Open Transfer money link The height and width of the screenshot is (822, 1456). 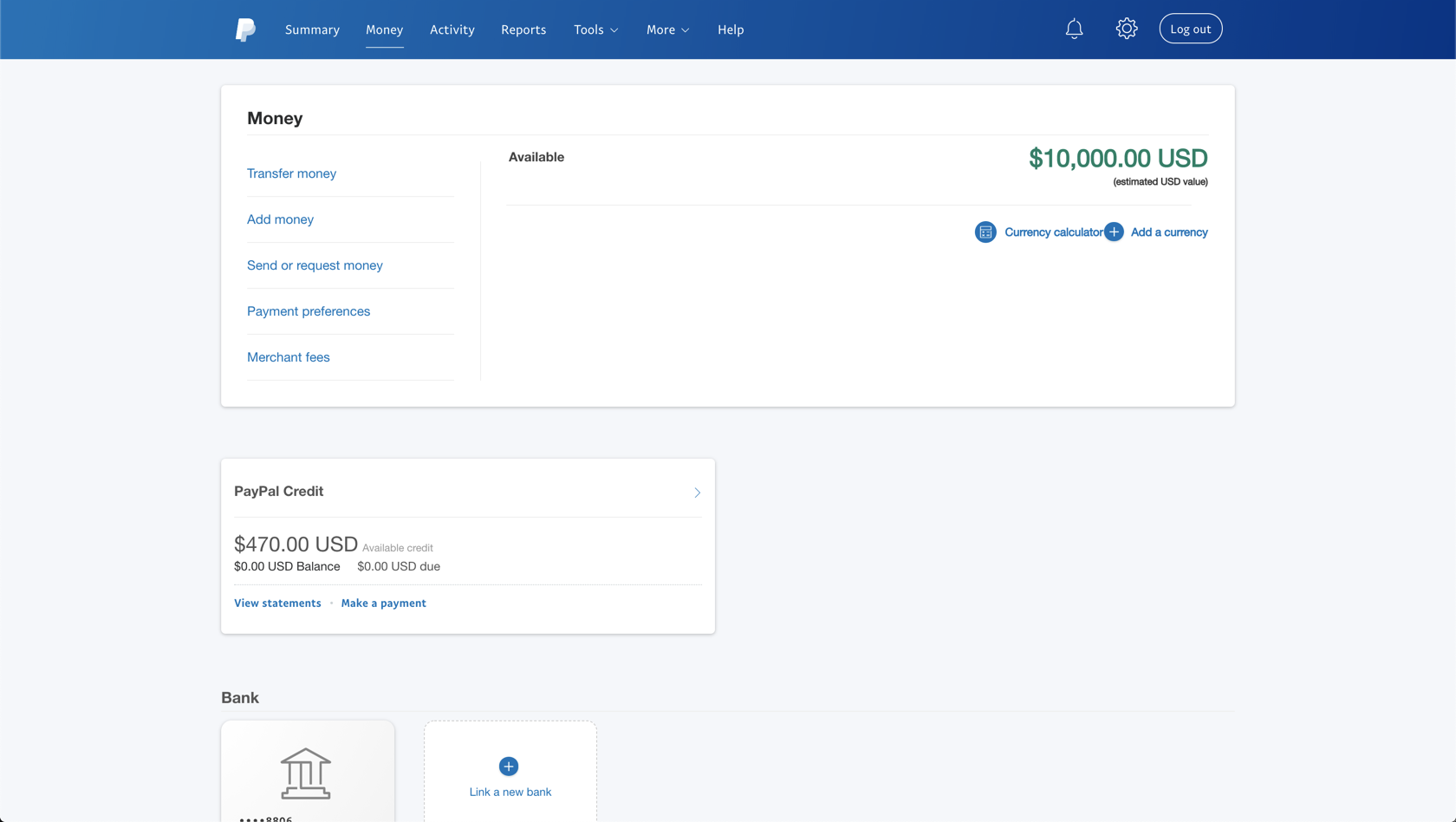click(x=291, y=173)
